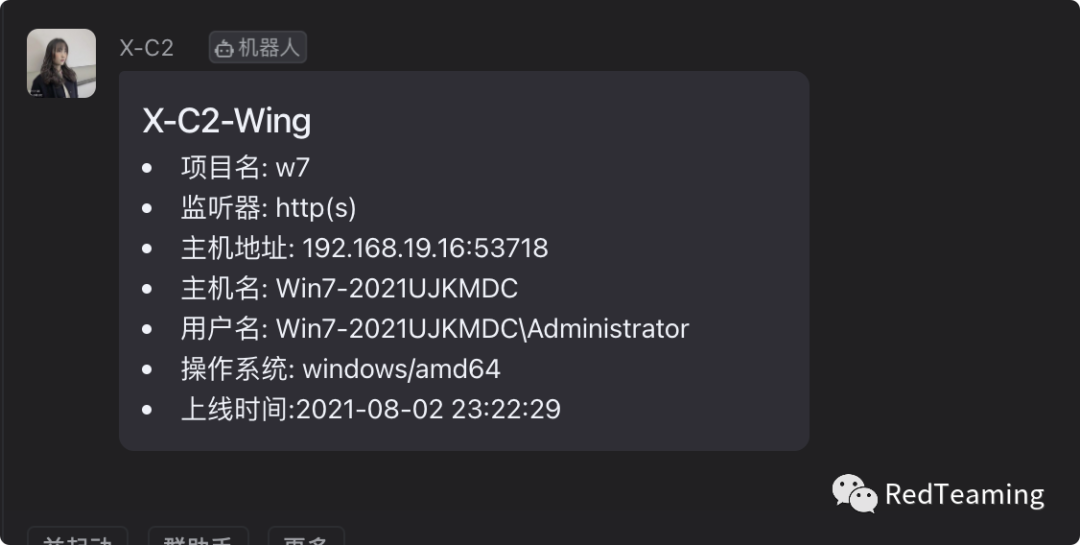Viewport: 1080px width, 545px height.
Task: Click the robot icon in the 机器人 tag
Action: [x=224, y=48]
